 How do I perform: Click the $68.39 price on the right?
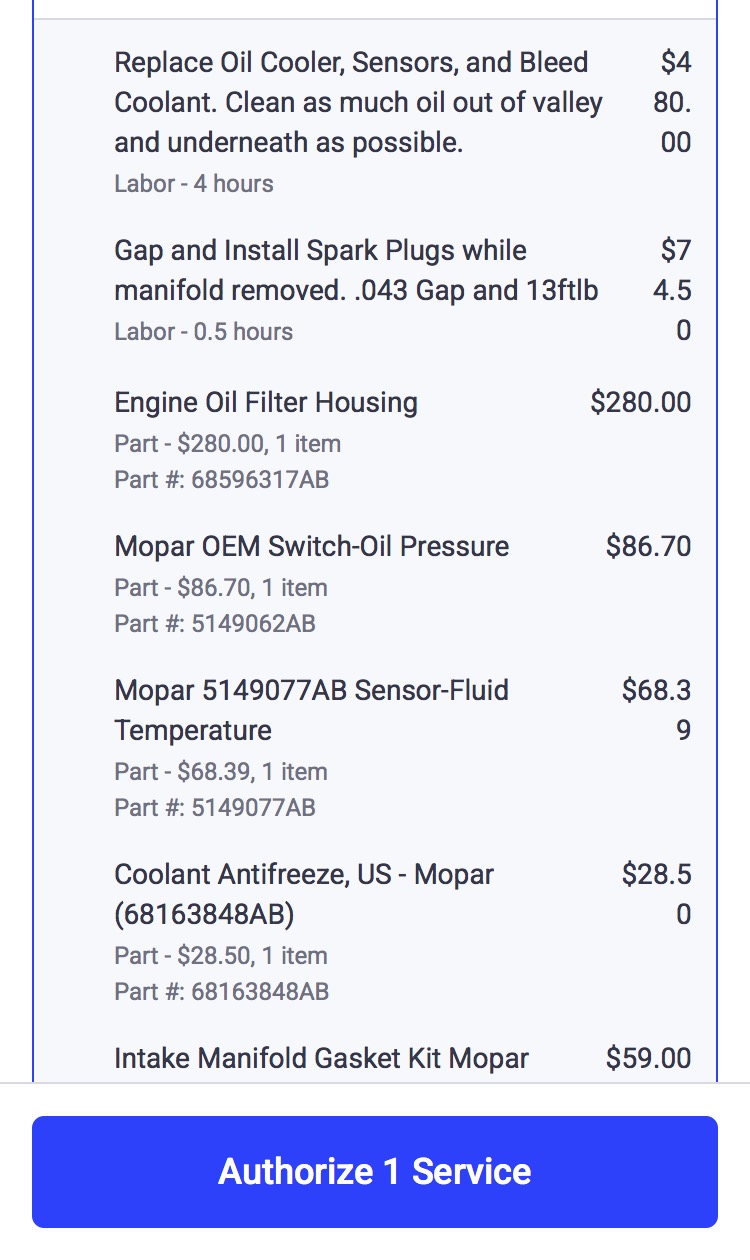[x=657, y=710]
